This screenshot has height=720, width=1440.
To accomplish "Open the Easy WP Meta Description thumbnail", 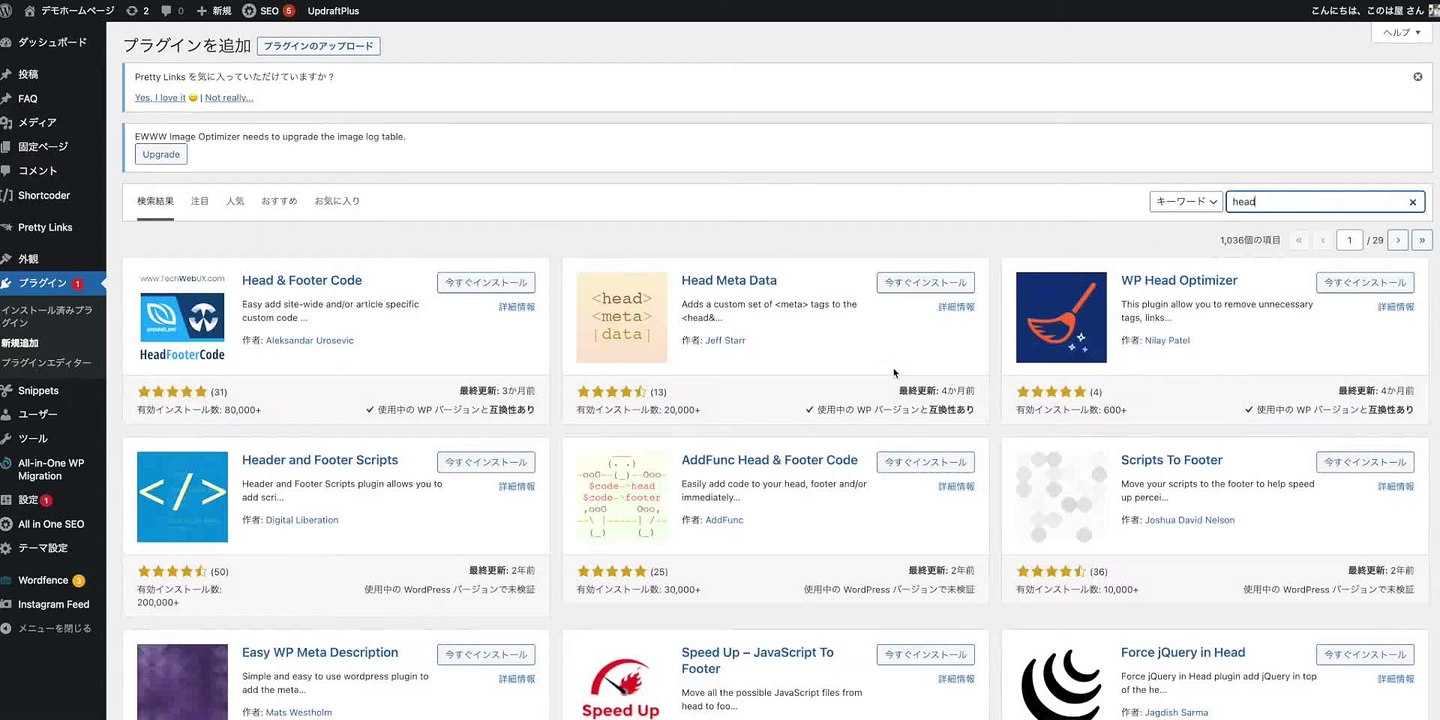I will [182, 682].
